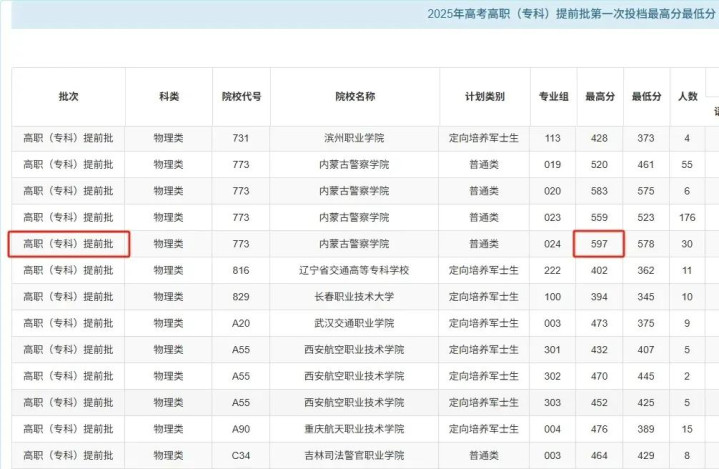Click school code 816 cell
Viewport: 719px width, 469px height.
click(x=241, y=270)
